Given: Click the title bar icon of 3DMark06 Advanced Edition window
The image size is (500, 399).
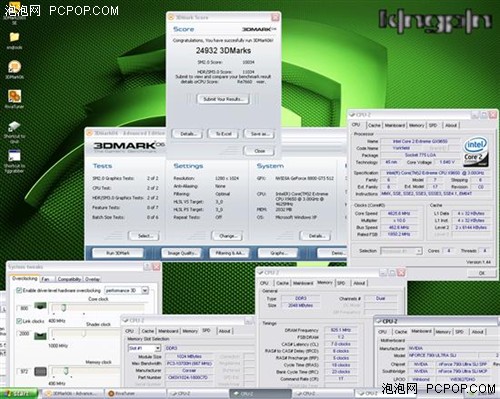Looking at the screenshot, I should point(89,133).
